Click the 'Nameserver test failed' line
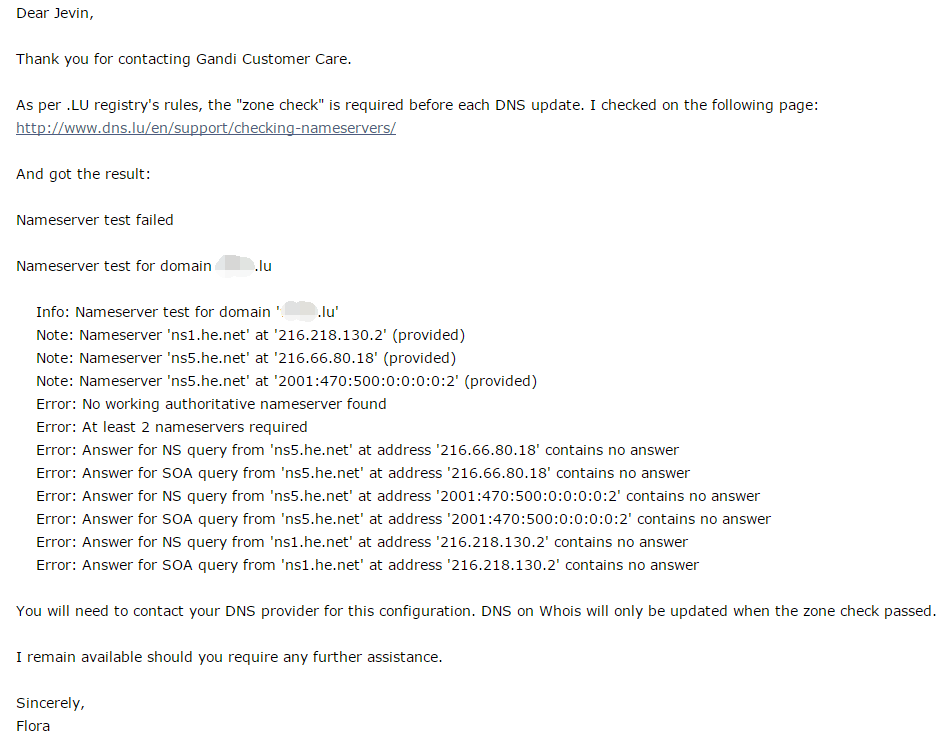This screenshot has height=734, width=943. tap(94, 220)
